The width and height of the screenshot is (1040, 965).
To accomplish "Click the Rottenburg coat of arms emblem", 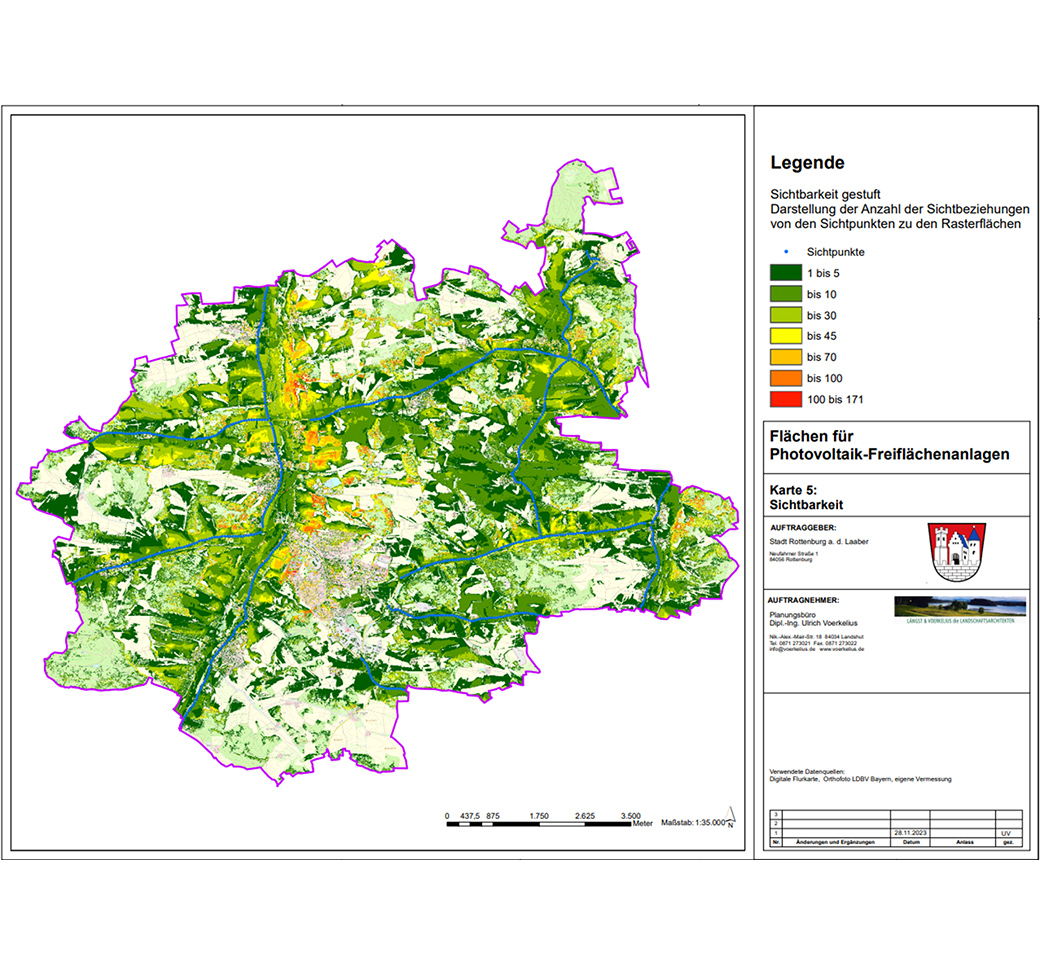I will [956, 552].
